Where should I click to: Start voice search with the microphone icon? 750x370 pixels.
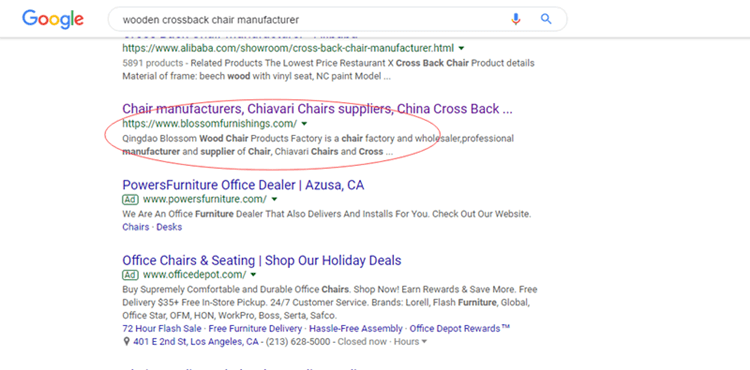(516, 19)
